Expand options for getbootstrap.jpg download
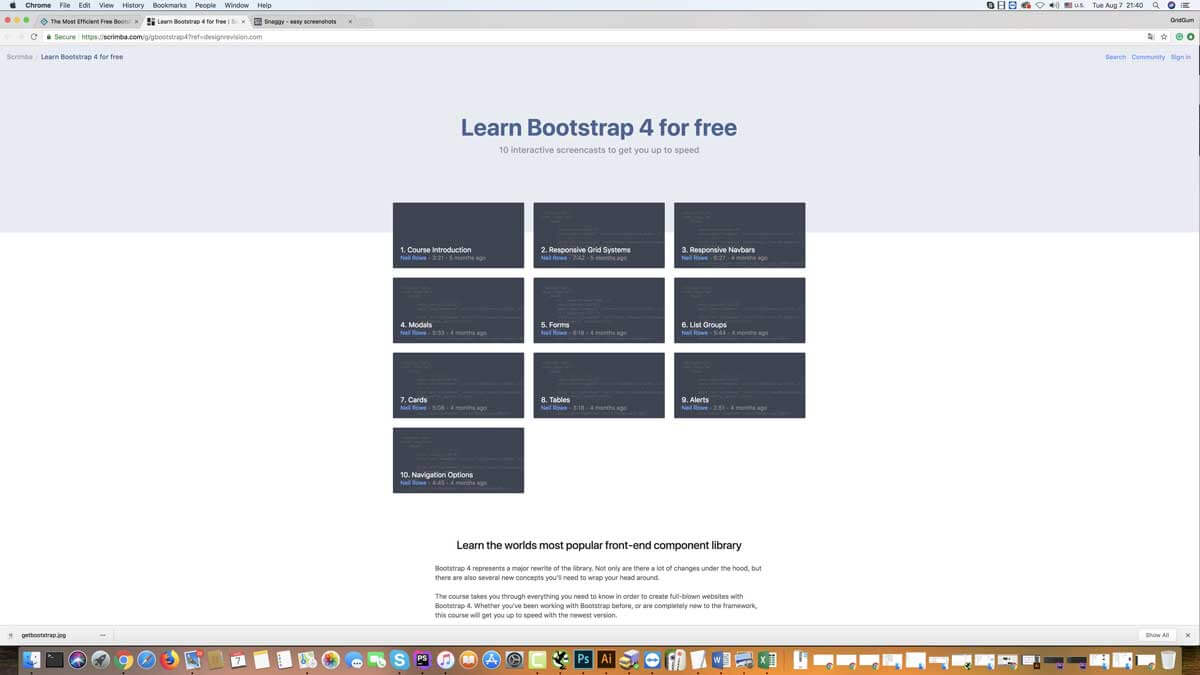The height and width of the screenshot is (675, 1200). pos(102,635)
